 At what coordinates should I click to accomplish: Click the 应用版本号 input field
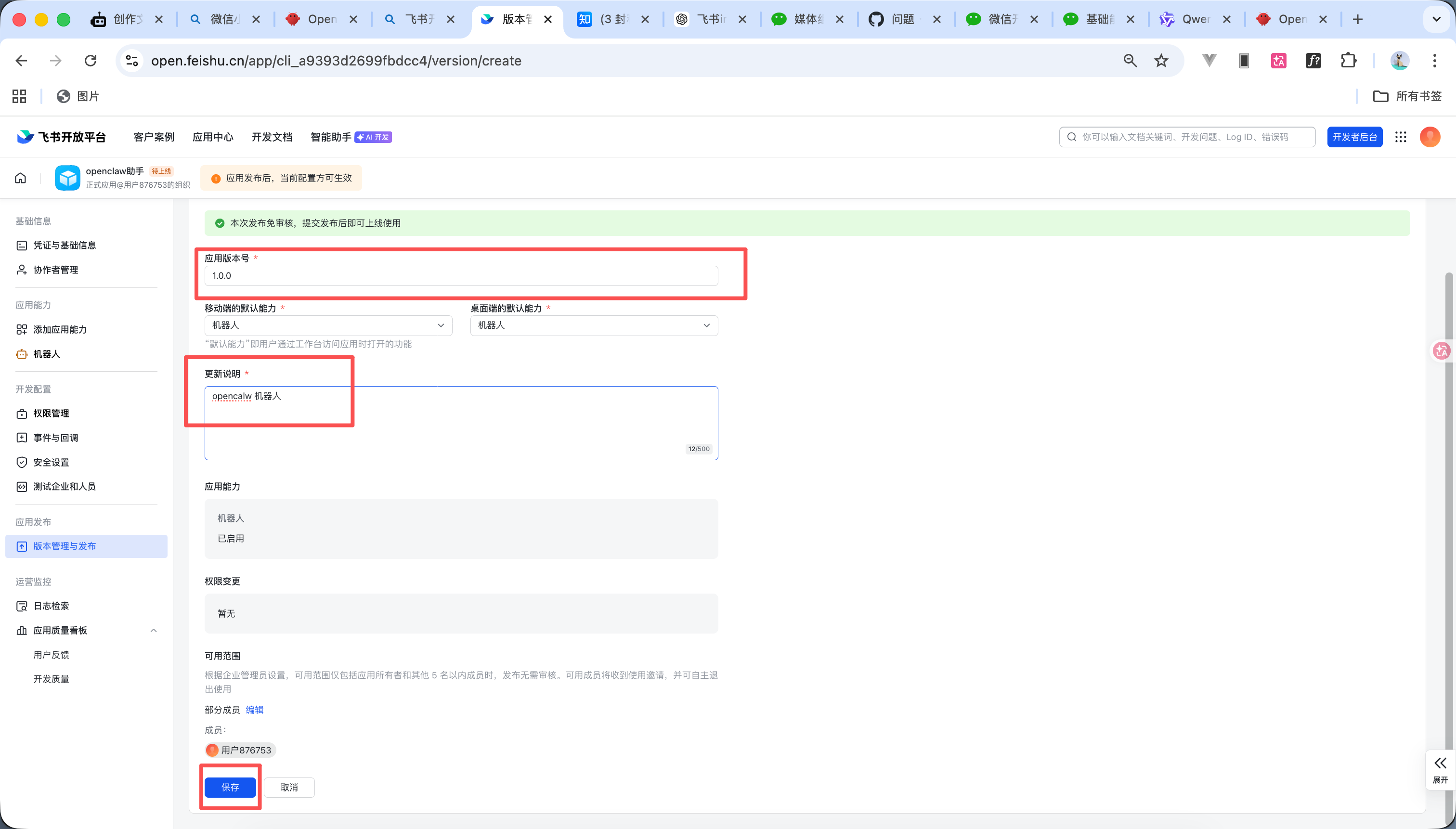point(461,276)
